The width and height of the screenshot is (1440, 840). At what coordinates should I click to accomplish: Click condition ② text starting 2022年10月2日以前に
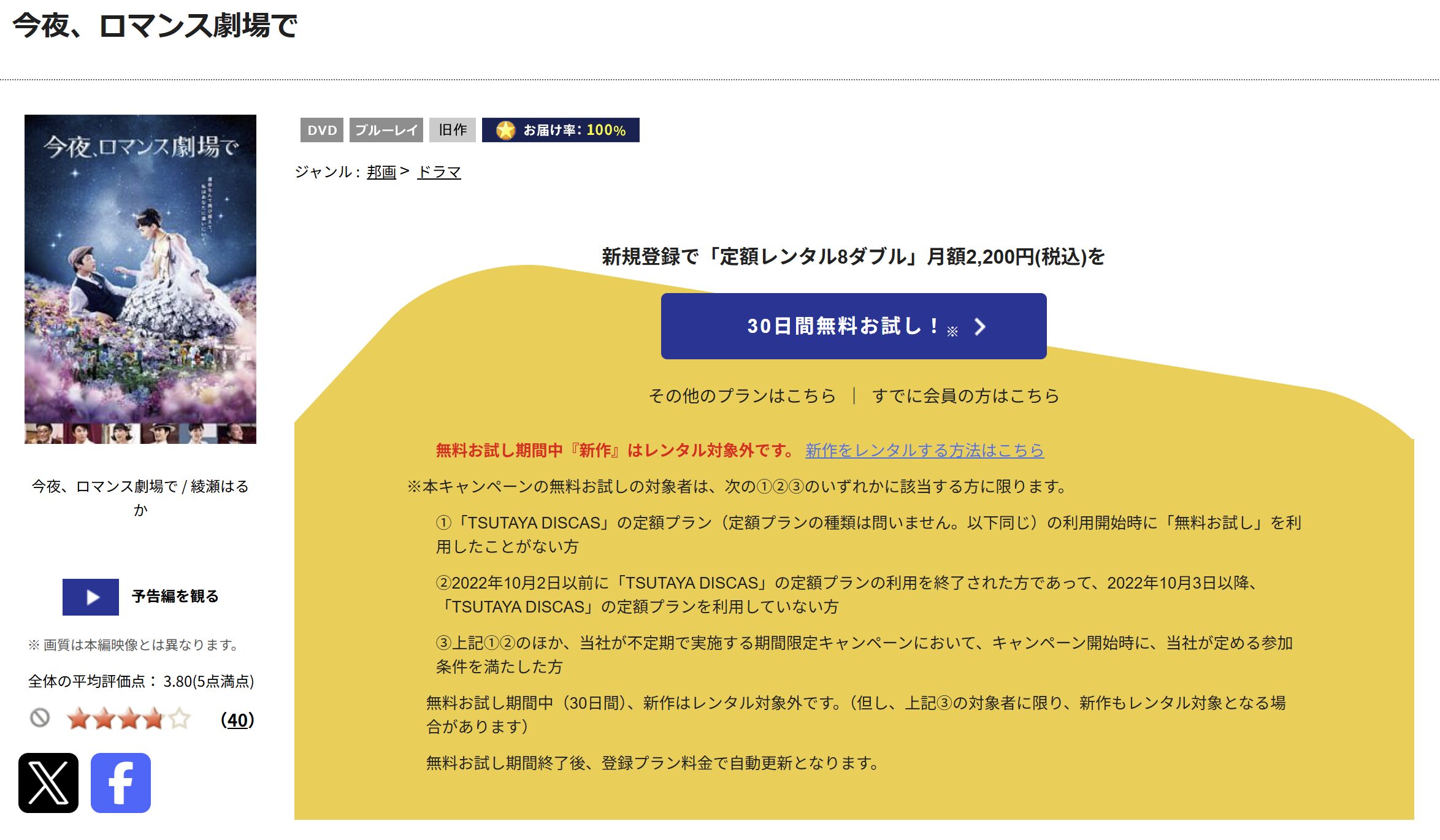pyautogui.click(x=848, y=595)
